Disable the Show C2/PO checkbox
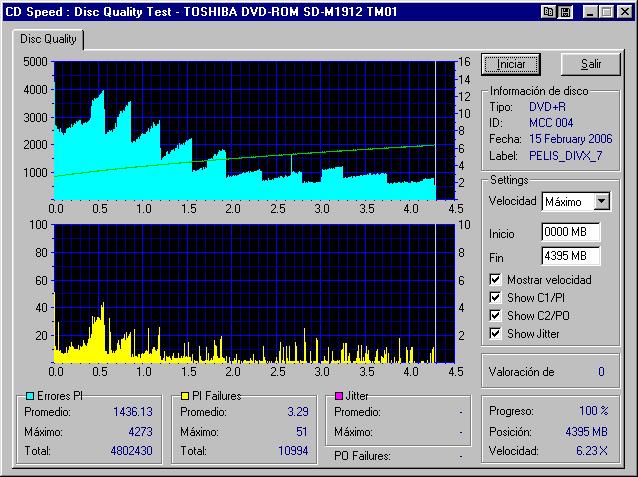Viewport: 638px width, 477px height. tap(497, 315)
